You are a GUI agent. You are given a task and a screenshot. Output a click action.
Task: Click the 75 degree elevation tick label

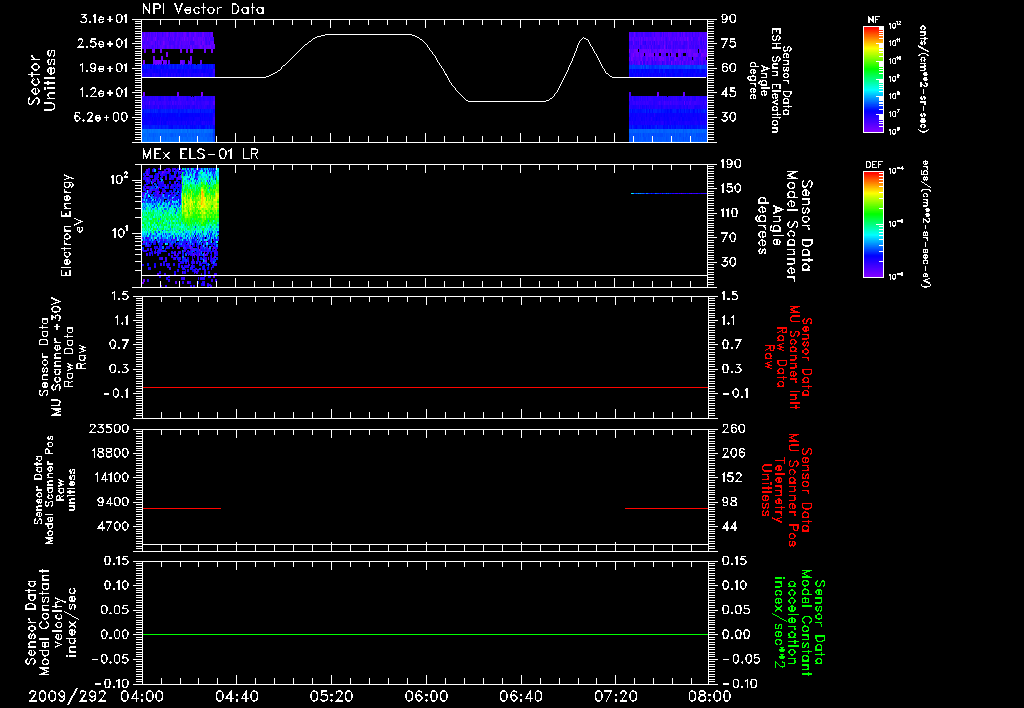[x=729, y=43]
